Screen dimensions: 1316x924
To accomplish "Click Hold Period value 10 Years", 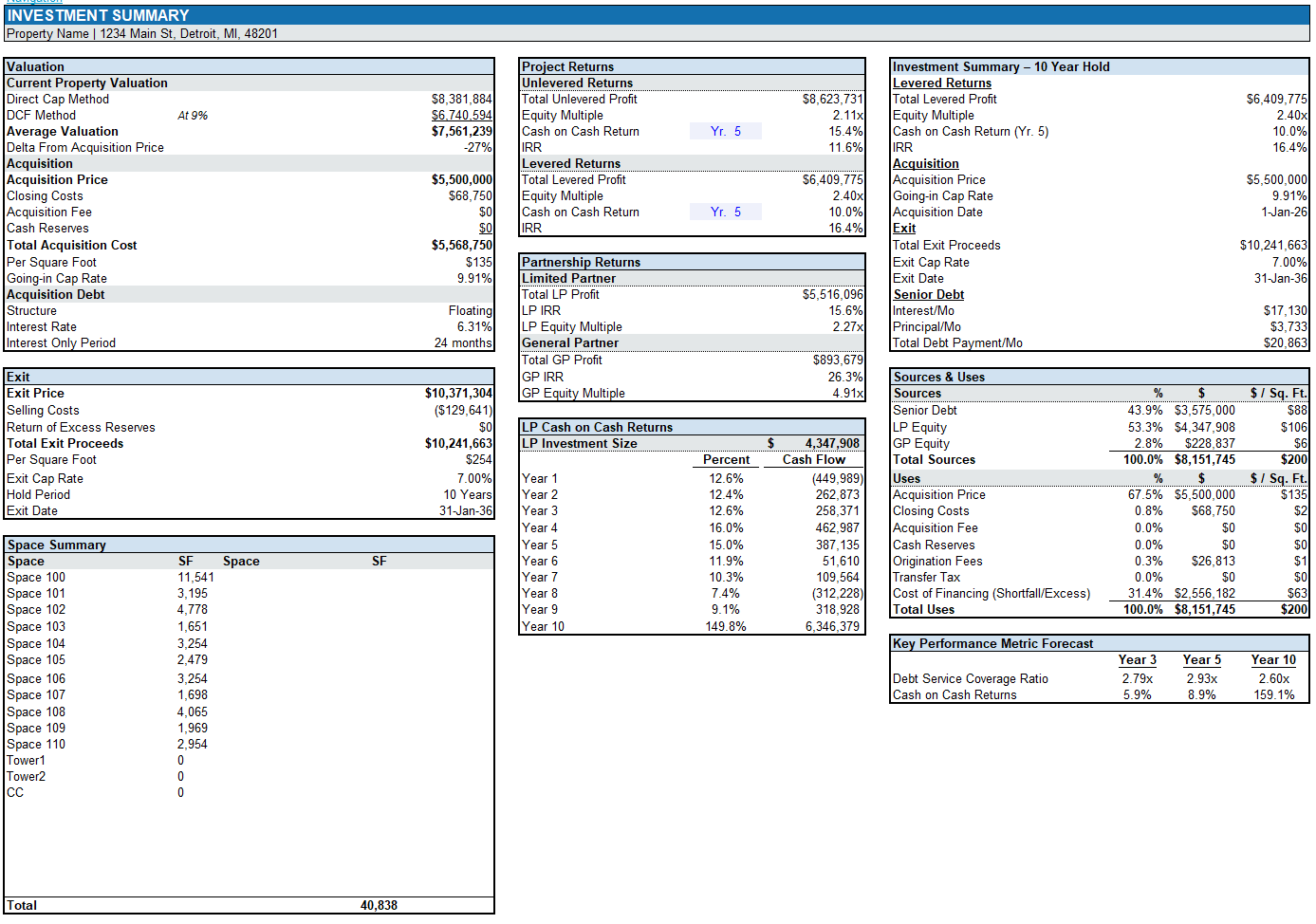I will coord(468,494).
